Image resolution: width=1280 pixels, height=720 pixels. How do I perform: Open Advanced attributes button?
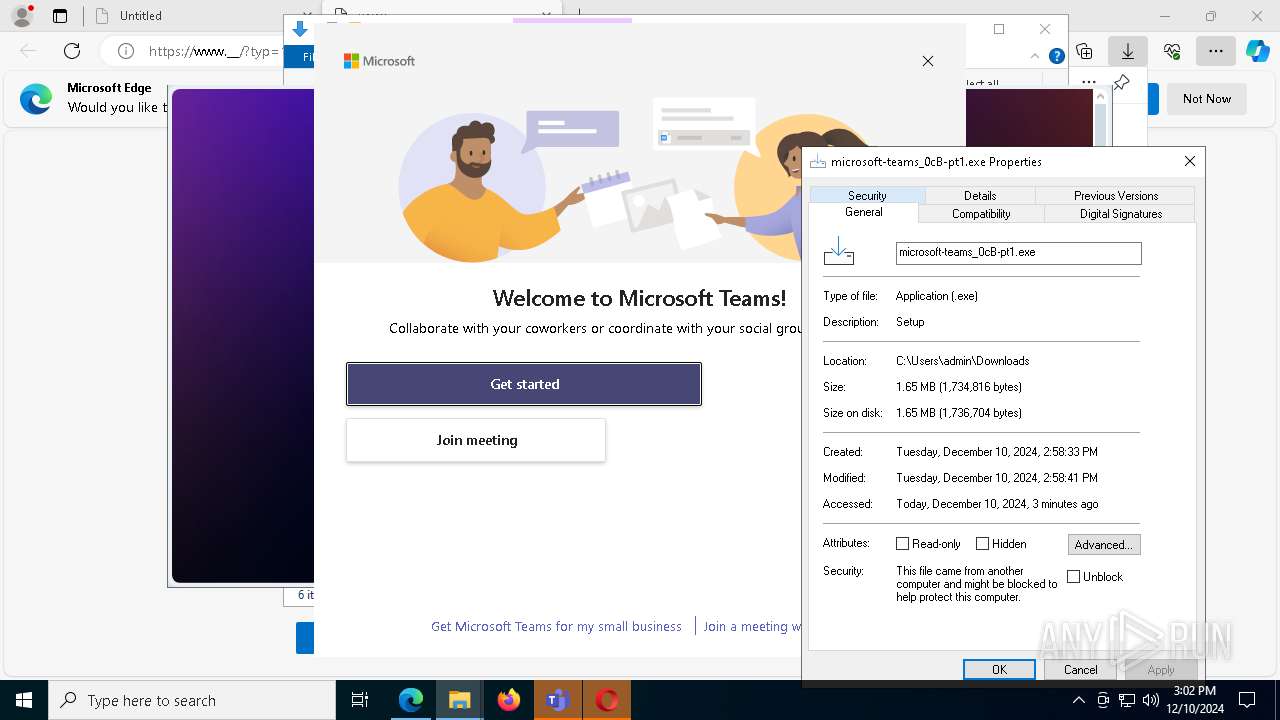click(1104, 545)
